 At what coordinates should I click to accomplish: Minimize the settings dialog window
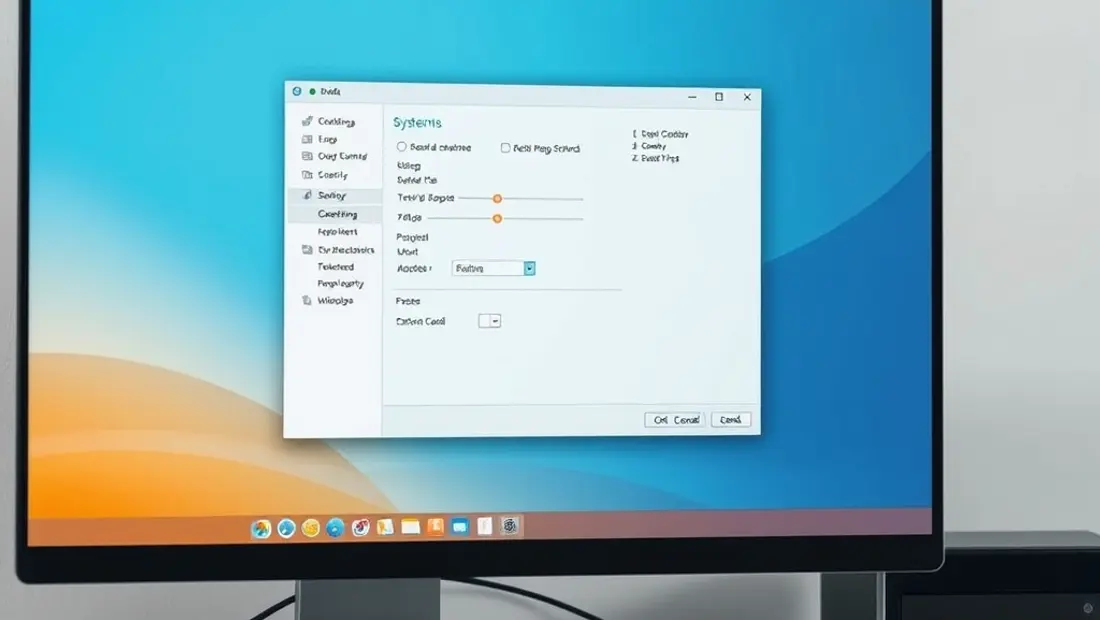(692, 97)
